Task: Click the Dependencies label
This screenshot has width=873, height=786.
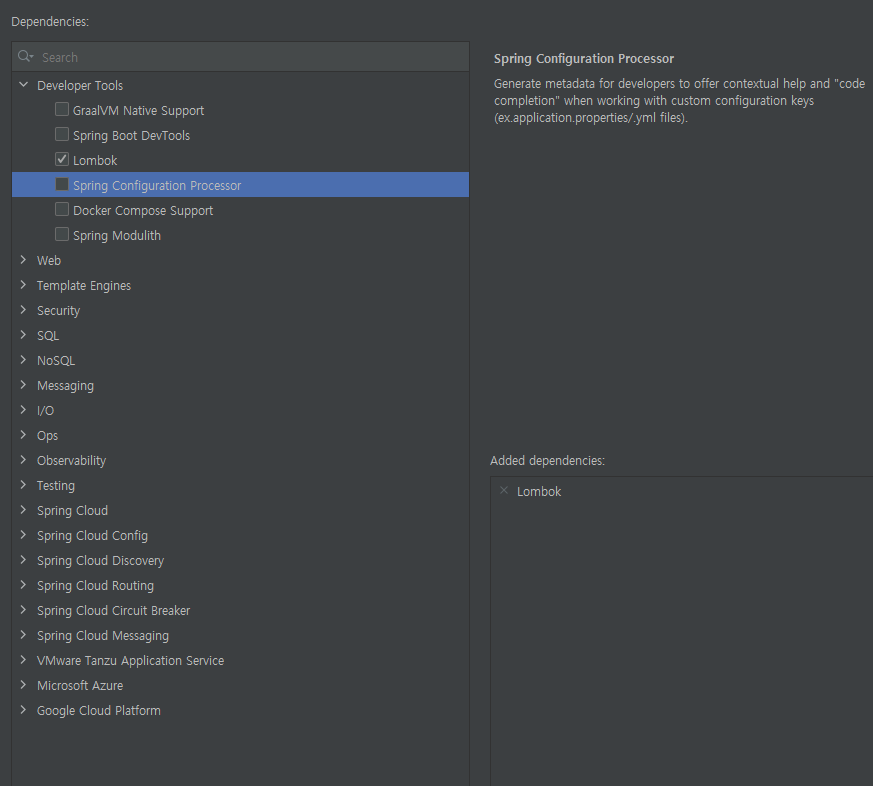Action: click(50, 22)
